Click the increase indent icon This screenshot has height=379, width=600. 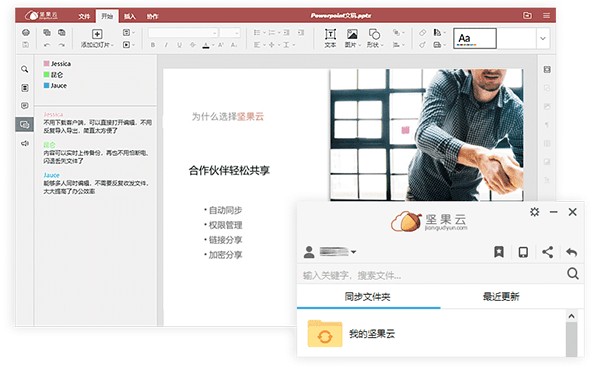(301, 33)
